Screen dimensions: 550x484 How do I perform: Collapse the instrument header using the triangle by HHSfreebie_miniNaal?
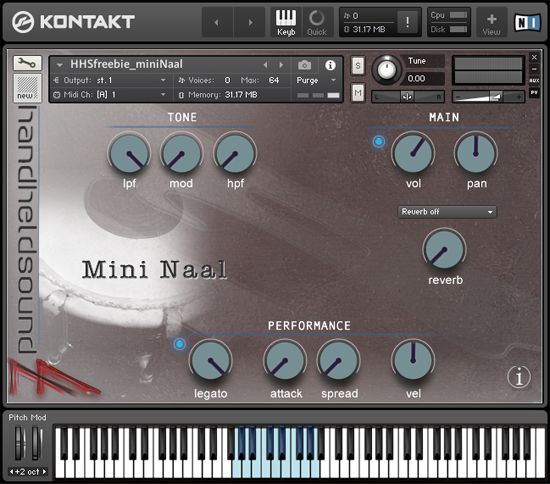(x=60, y=65)
